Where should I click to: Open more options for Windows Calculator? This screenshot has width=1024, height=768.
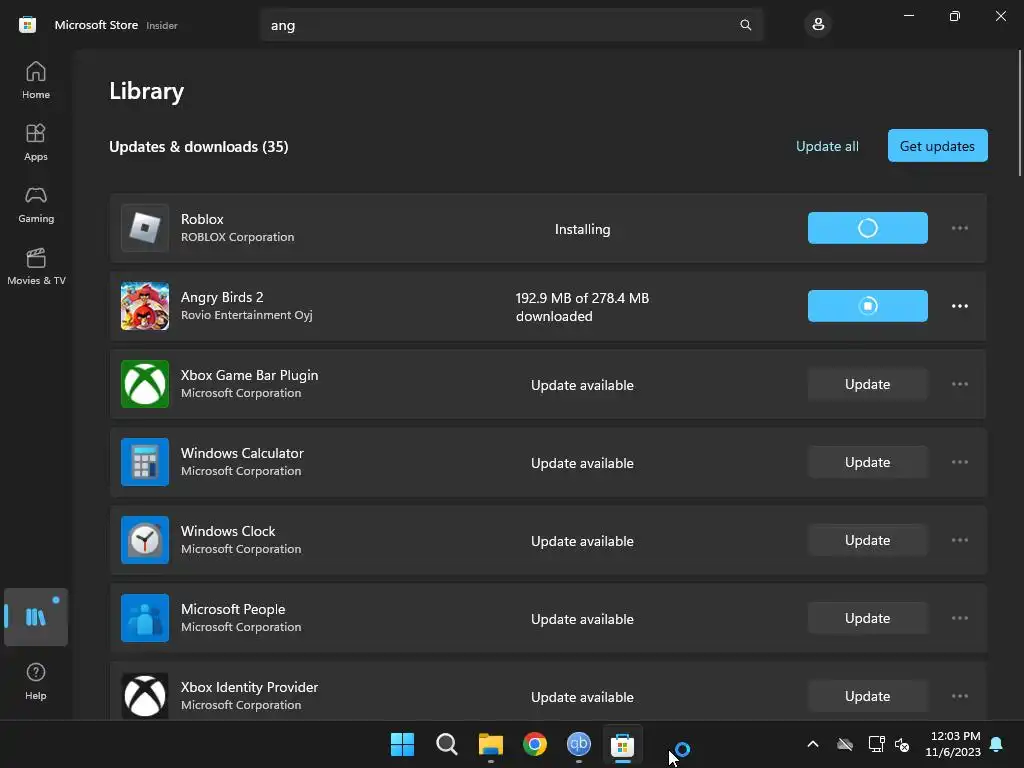point(959,462)
